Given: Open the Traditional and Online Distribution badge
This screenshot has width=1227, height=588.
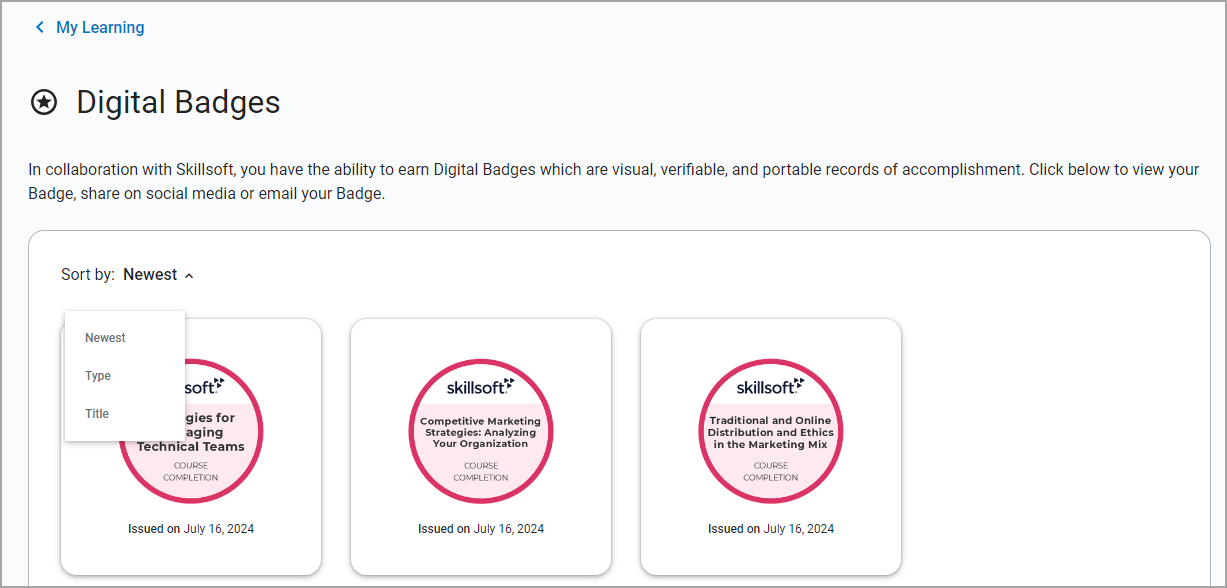Looking at the screenshot, I should point(770,431).
